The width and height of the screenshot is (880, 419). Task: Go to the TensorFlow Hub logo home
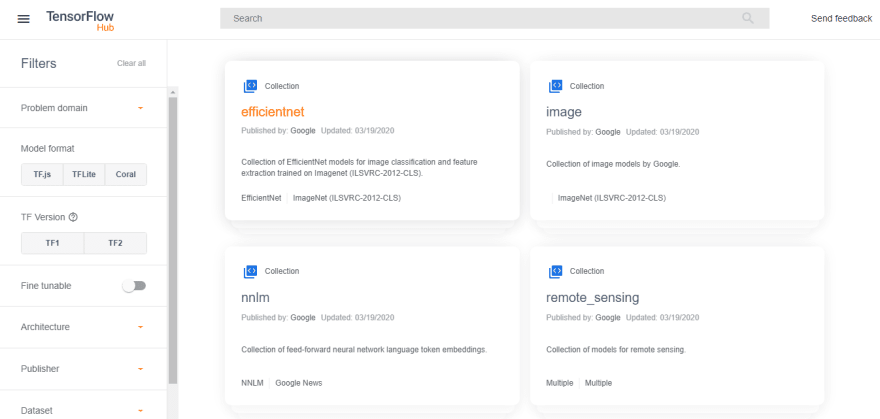tap(81, 21)
